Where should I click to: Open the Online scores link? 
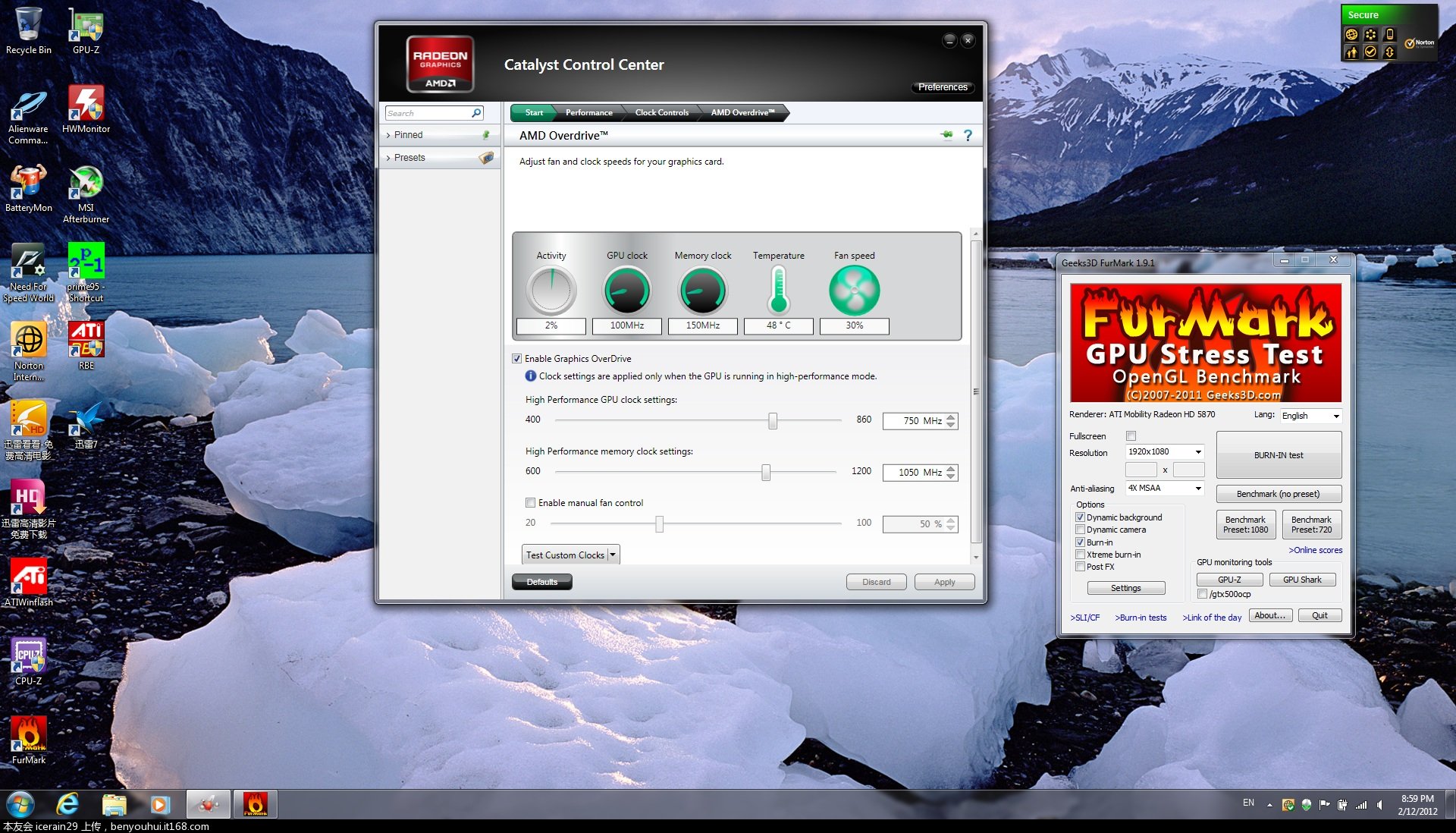point(1315,550)
